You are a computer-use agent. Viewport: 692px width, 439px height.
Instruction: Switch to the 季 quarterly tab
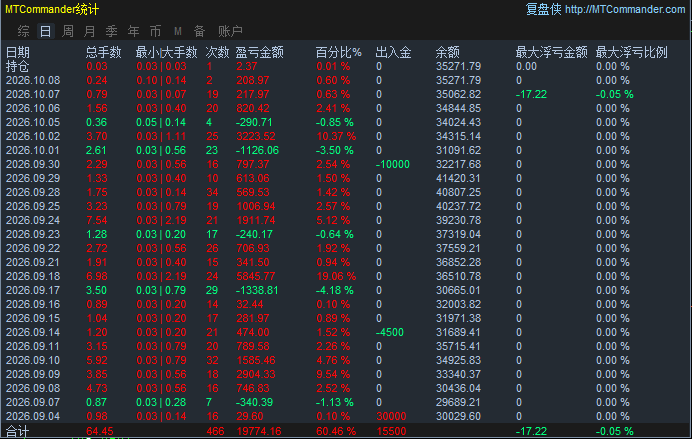112,31
